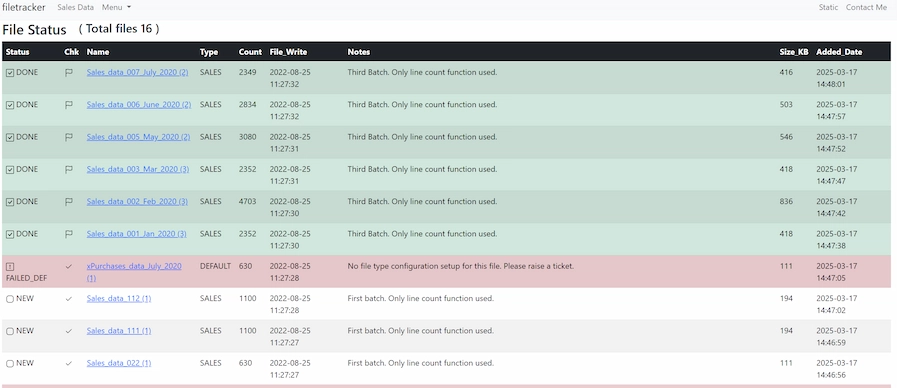Click the count value 2349

[248, 73]
